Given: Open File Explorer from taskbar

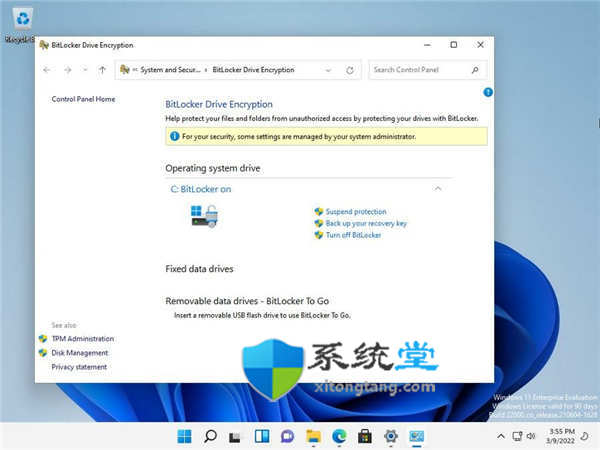Looking at the screenshot, I should tap(313, 436).
